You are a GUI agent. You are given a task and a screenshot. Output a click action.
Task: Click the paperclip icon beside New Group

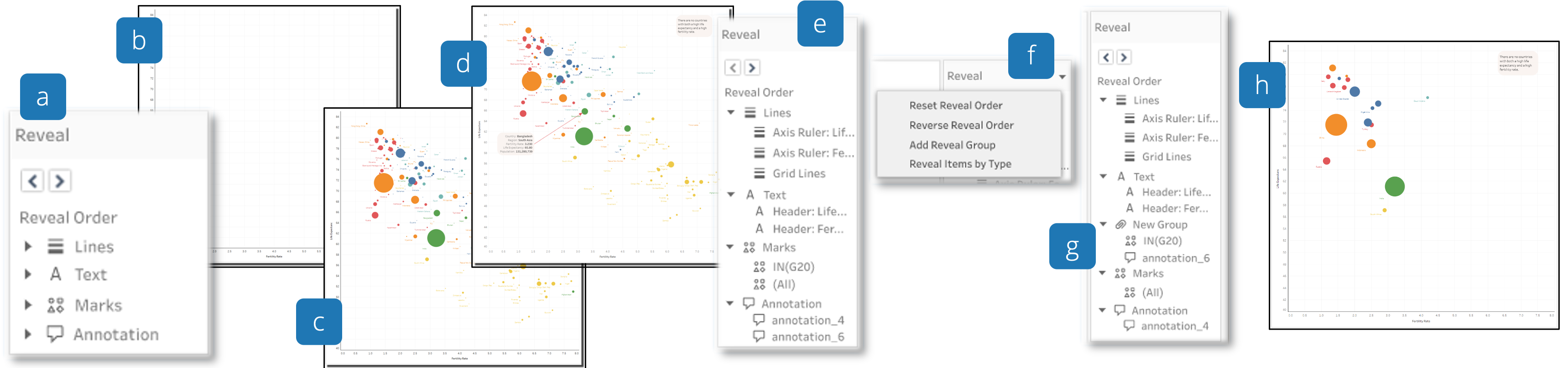(x=1120, y=224)
